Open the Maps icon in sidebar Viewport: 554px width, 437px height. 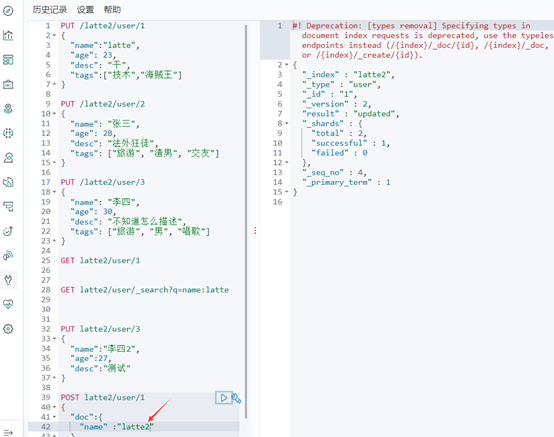8,109
